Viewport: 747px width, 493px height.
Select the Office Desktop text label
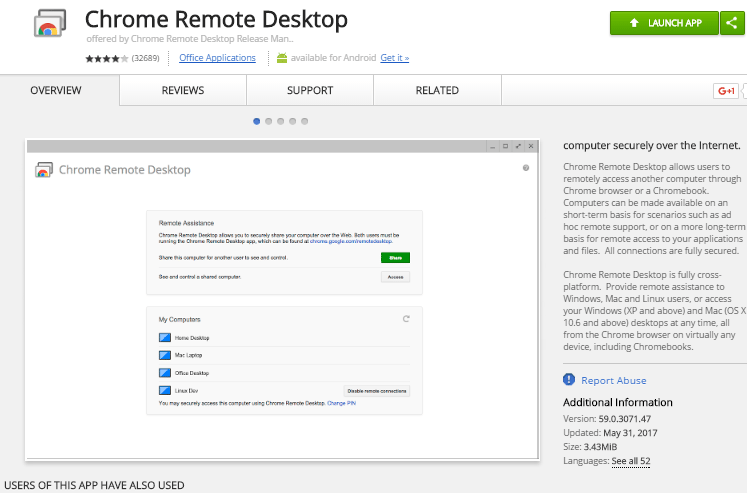[x=192, y=373]
